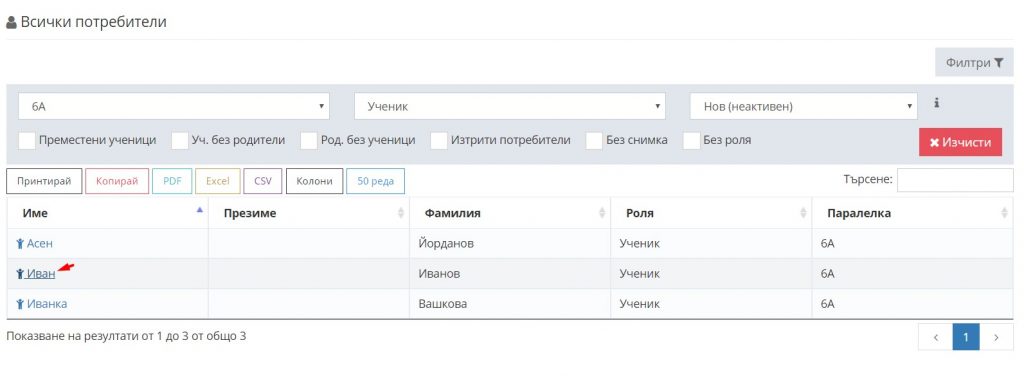This screenshot has height=376, width=1024.
Task: Click the student icon next to Асен
Action: click(x=20, y=243)
